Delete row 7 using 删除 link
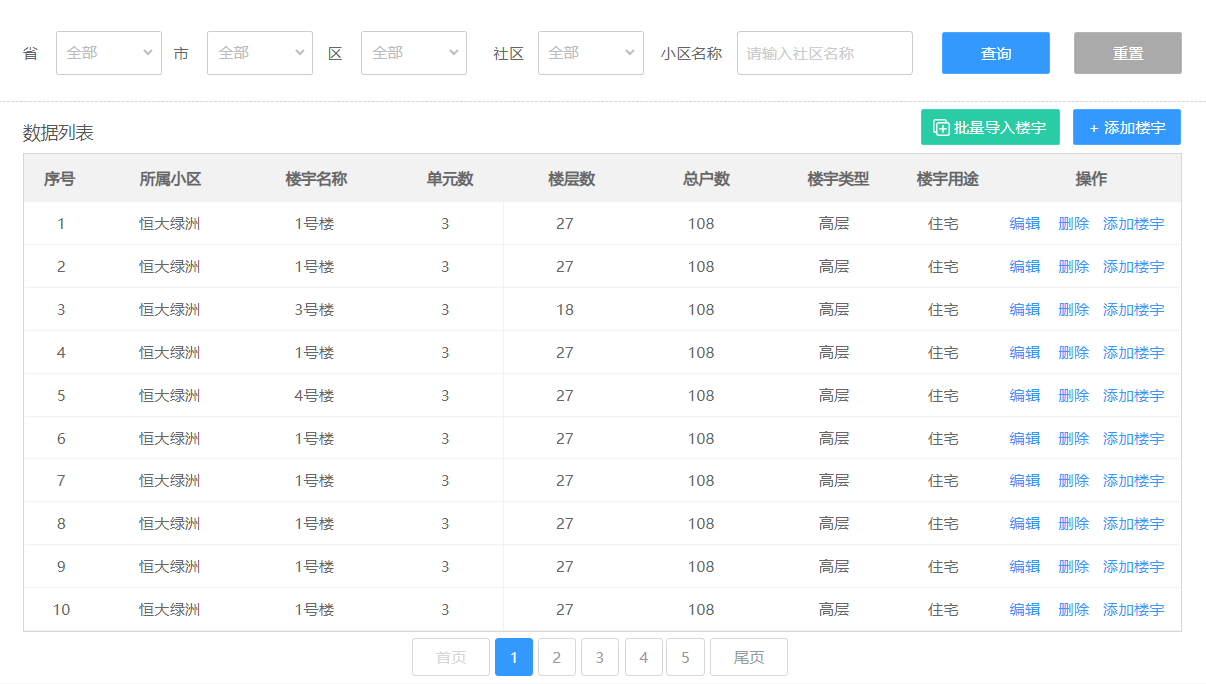This screenshot has width=1206, height=684. 1073,481
